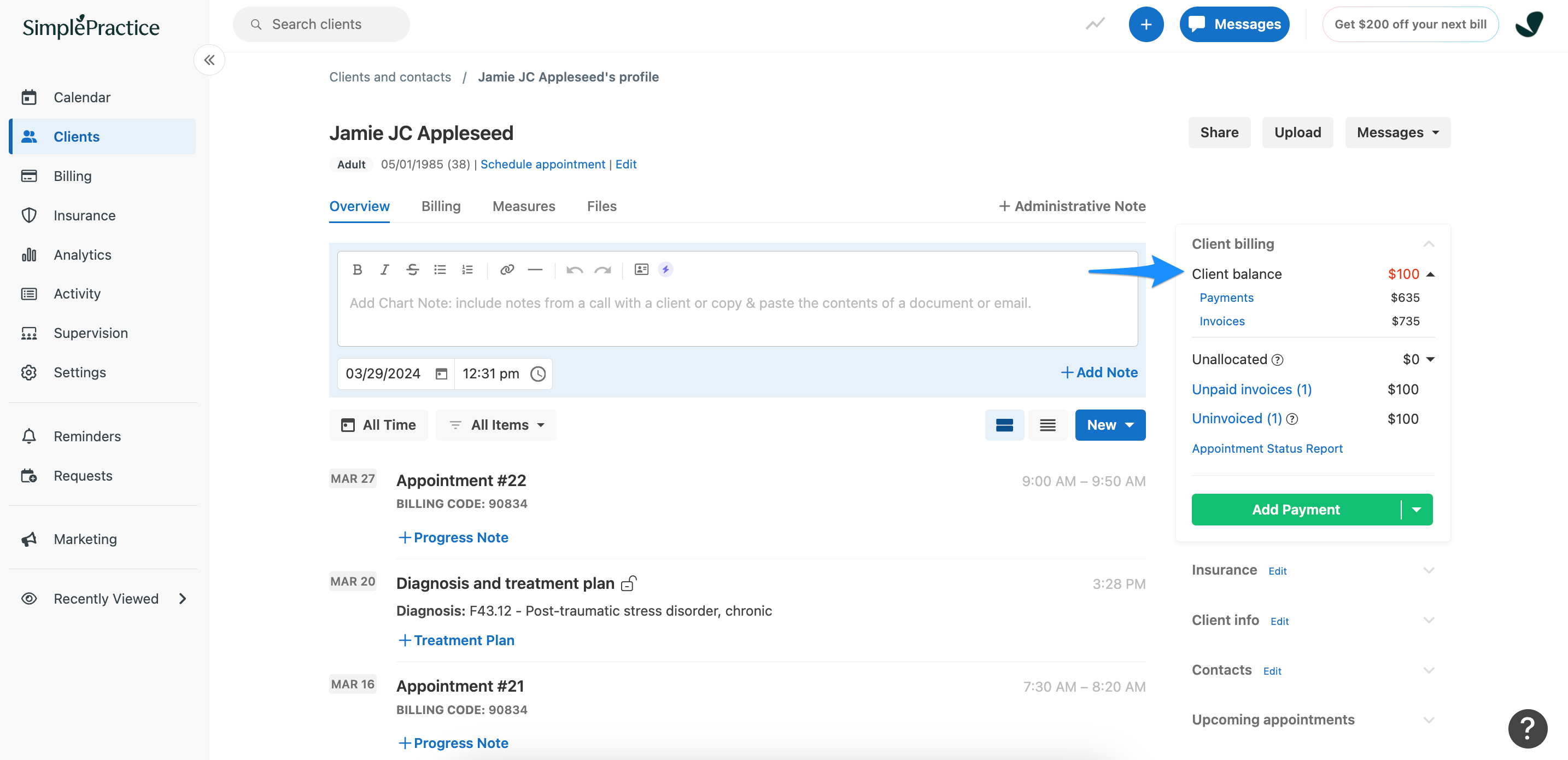The width and height of the screenshot is (1568, 760).
Task: Expand the Client info section chevron
Action: (1429, 620)
